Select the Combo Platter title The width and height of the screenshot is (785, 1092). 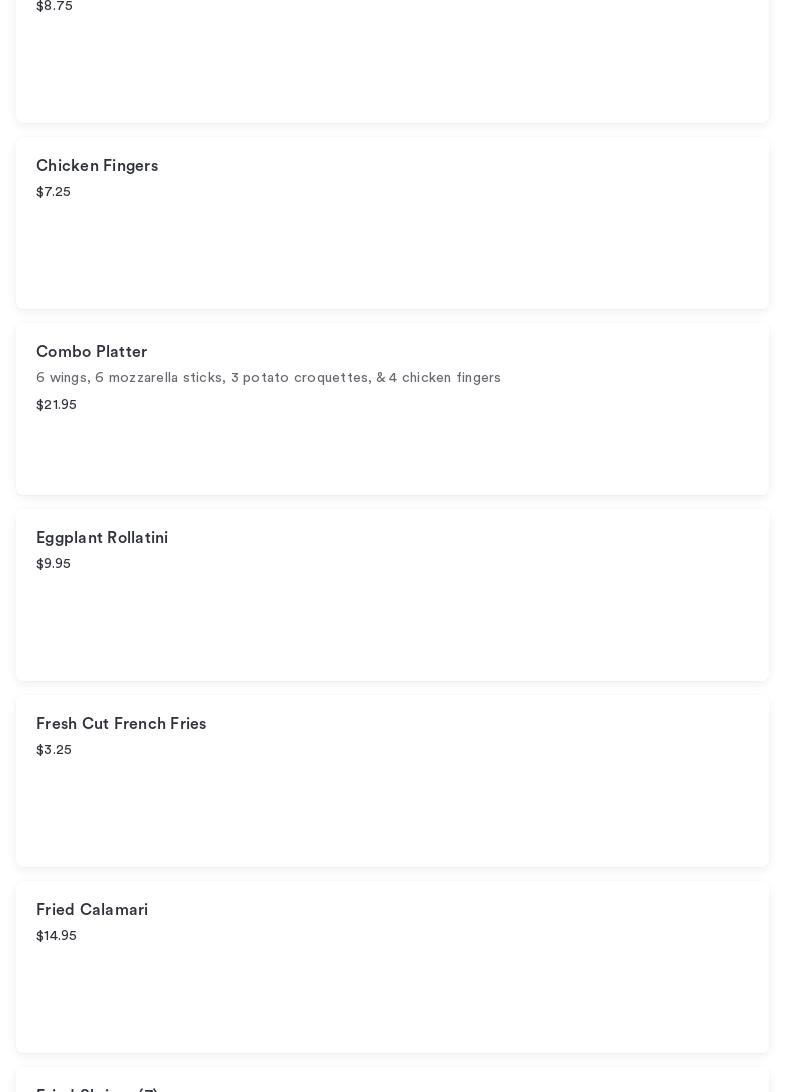point(91,352)
